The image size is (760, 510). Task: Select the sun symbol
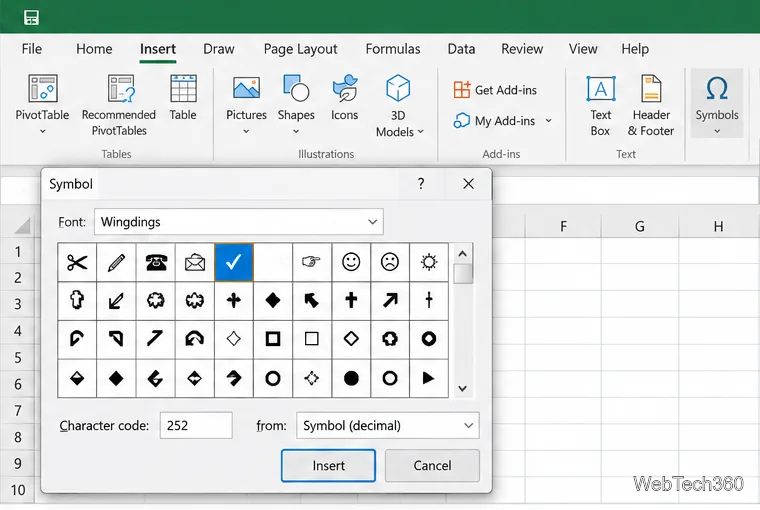pyautogui.click(x=429, y=262)
